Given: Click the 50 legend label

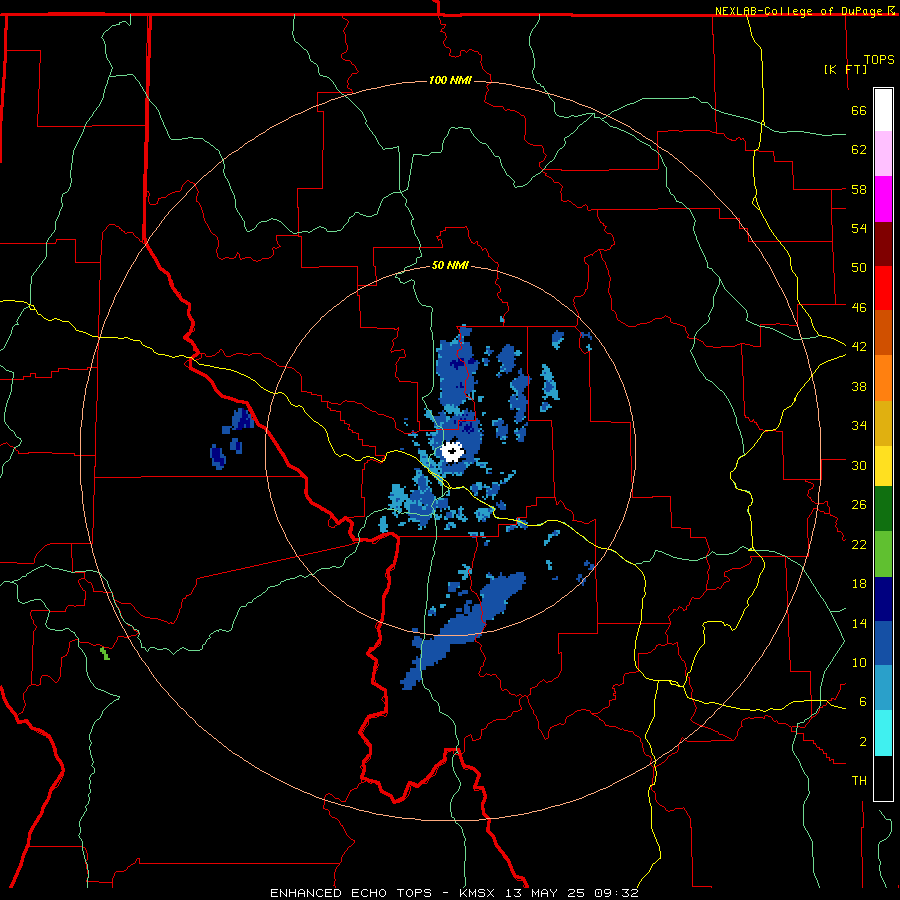Looking at the screenshot, I should 859,267.
